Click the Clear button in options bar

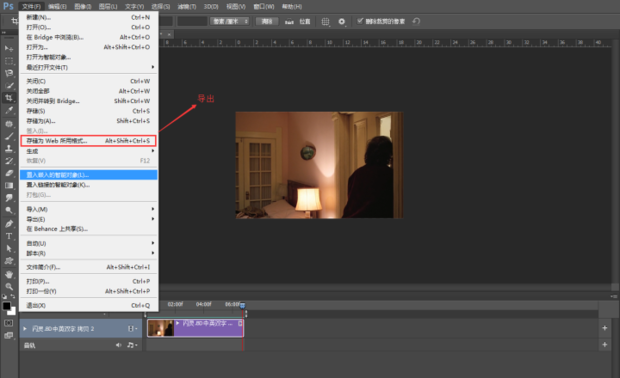point(267,21)
